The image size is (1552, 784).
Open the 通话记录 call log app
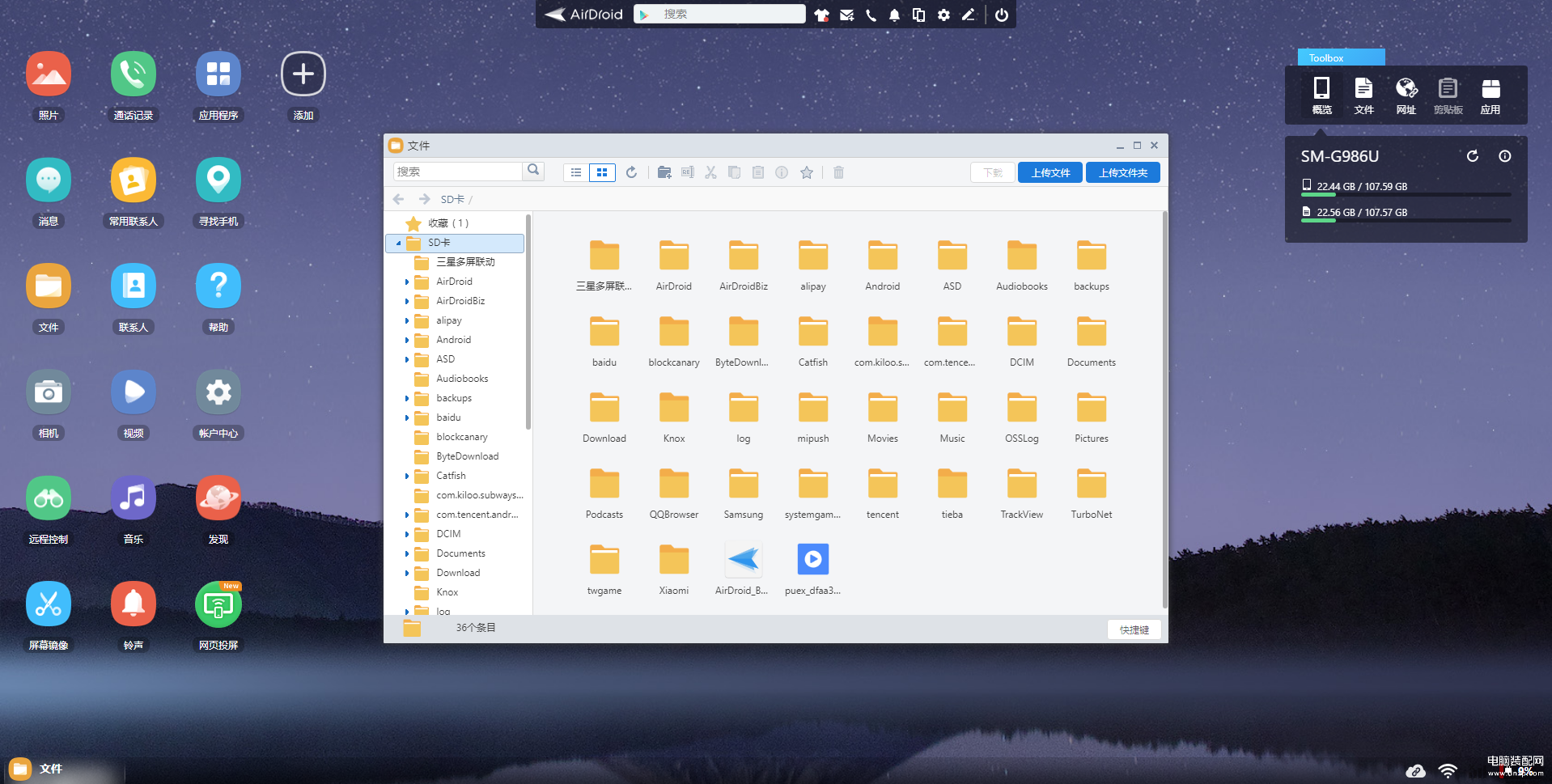[134, 74]
